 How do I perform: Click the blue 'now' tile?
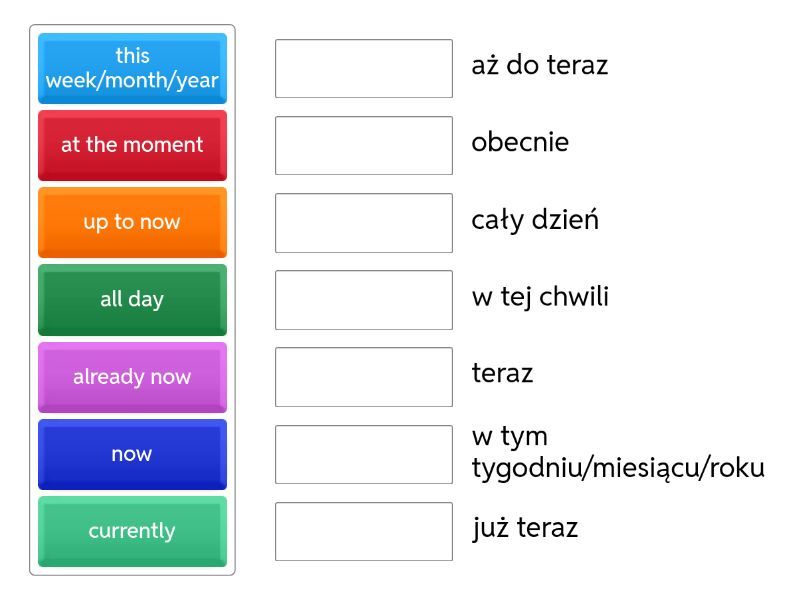132,454
